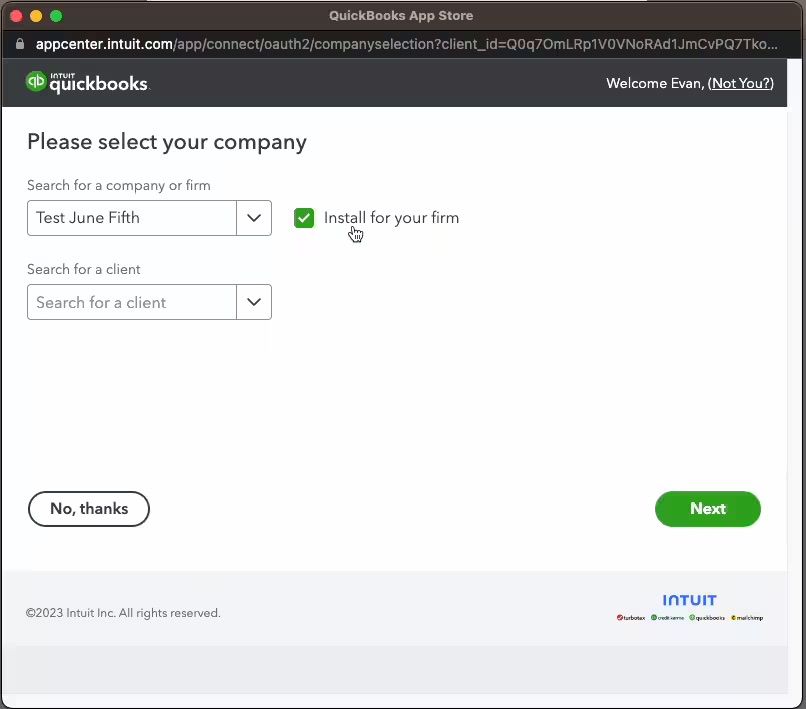Expand the client search dropdown arrow

[254, 302]
